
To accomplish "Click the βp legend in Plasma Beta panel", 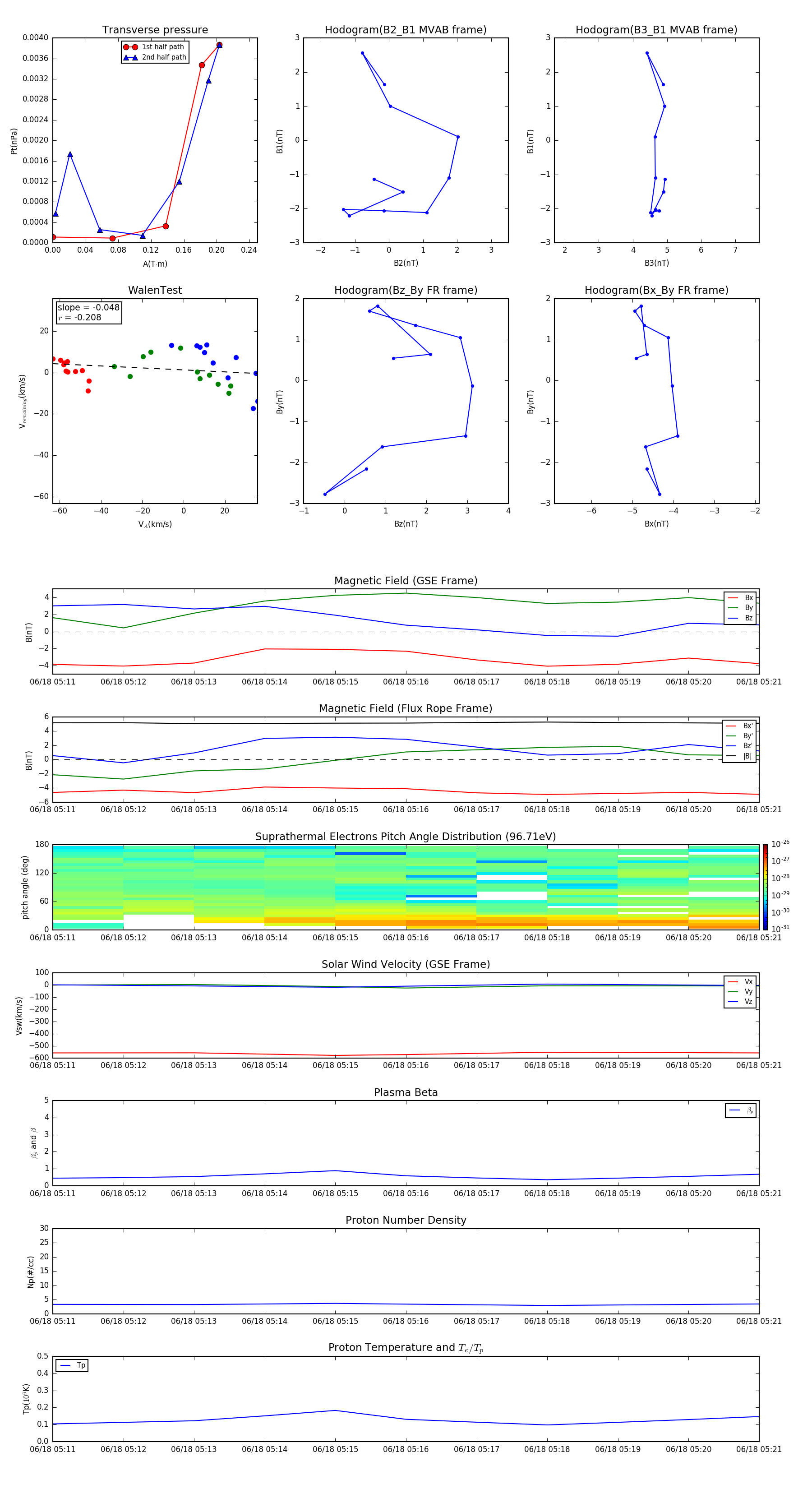I will [741, 1110].
